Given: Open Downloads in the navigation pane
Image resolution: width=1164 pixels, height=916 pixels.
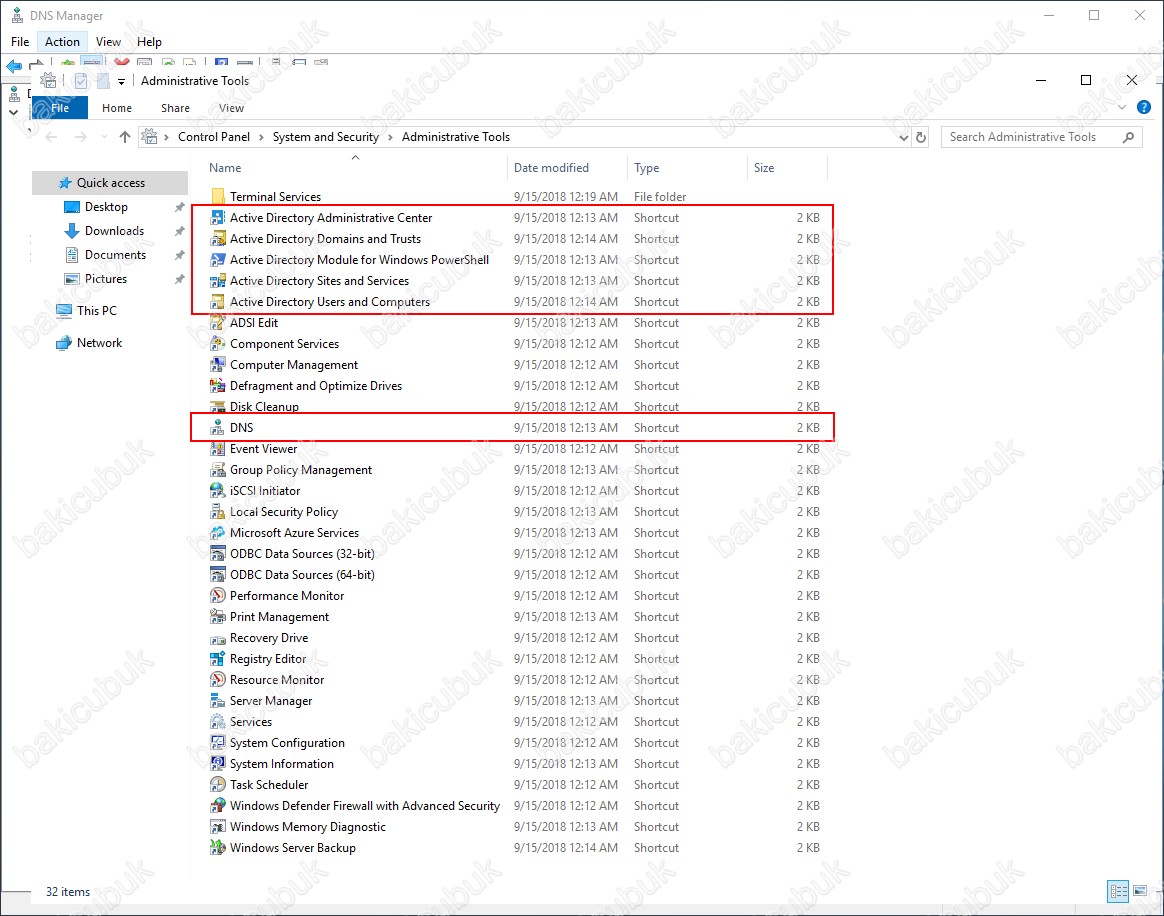Looking at the screenshot, I should [x=114, y=231].
